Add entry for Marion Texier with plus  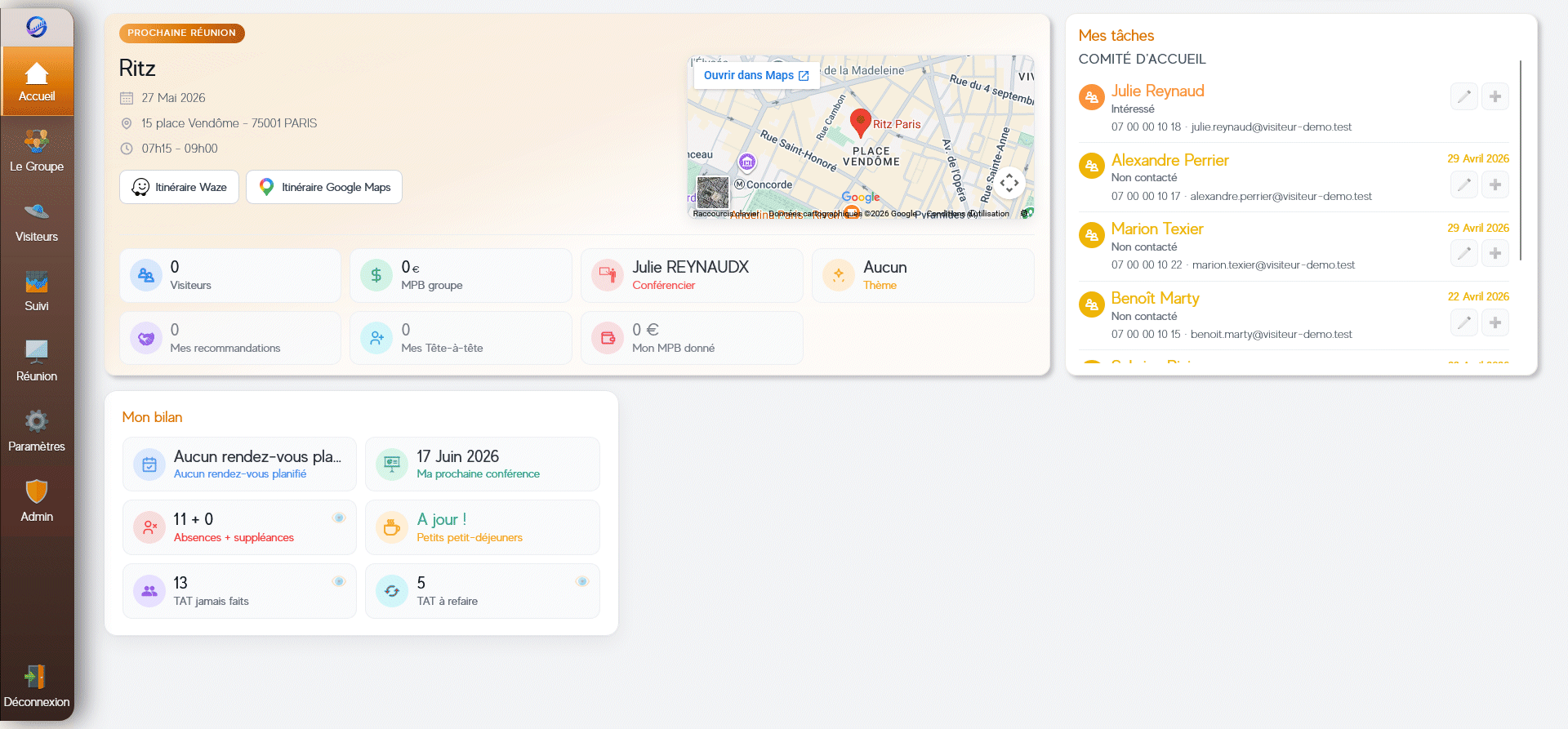point(1495,253)
